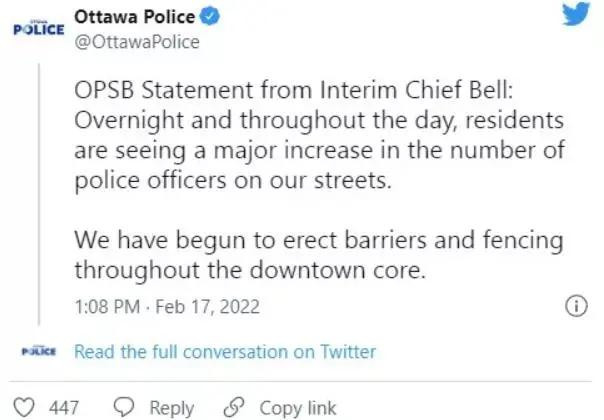Visit the @OttawaPolice handle
Screen dimensions: 604x420
click(136, 42)
